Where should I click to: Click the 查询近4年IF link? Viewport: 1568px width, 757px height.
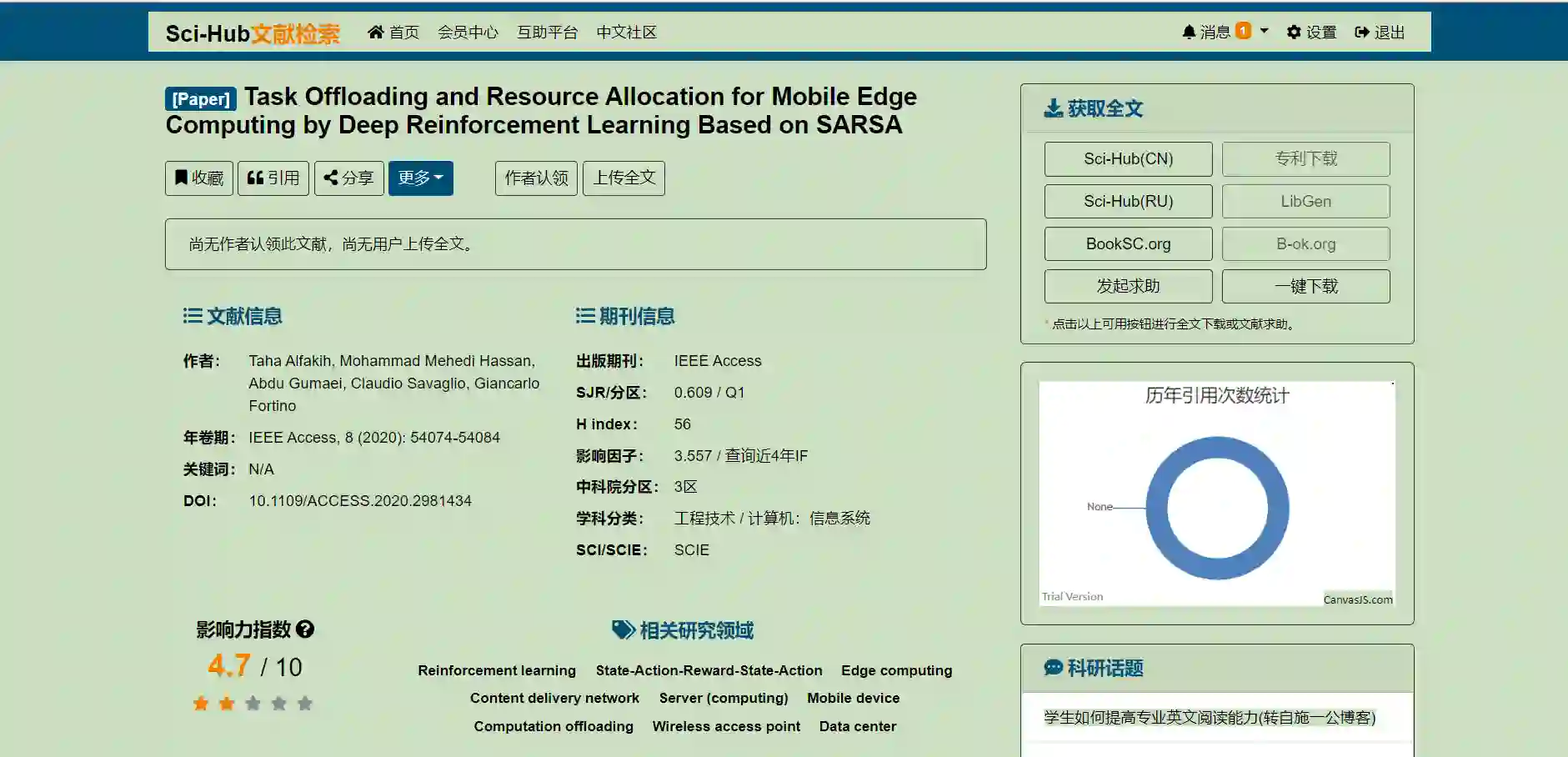[x=766, y=456]
